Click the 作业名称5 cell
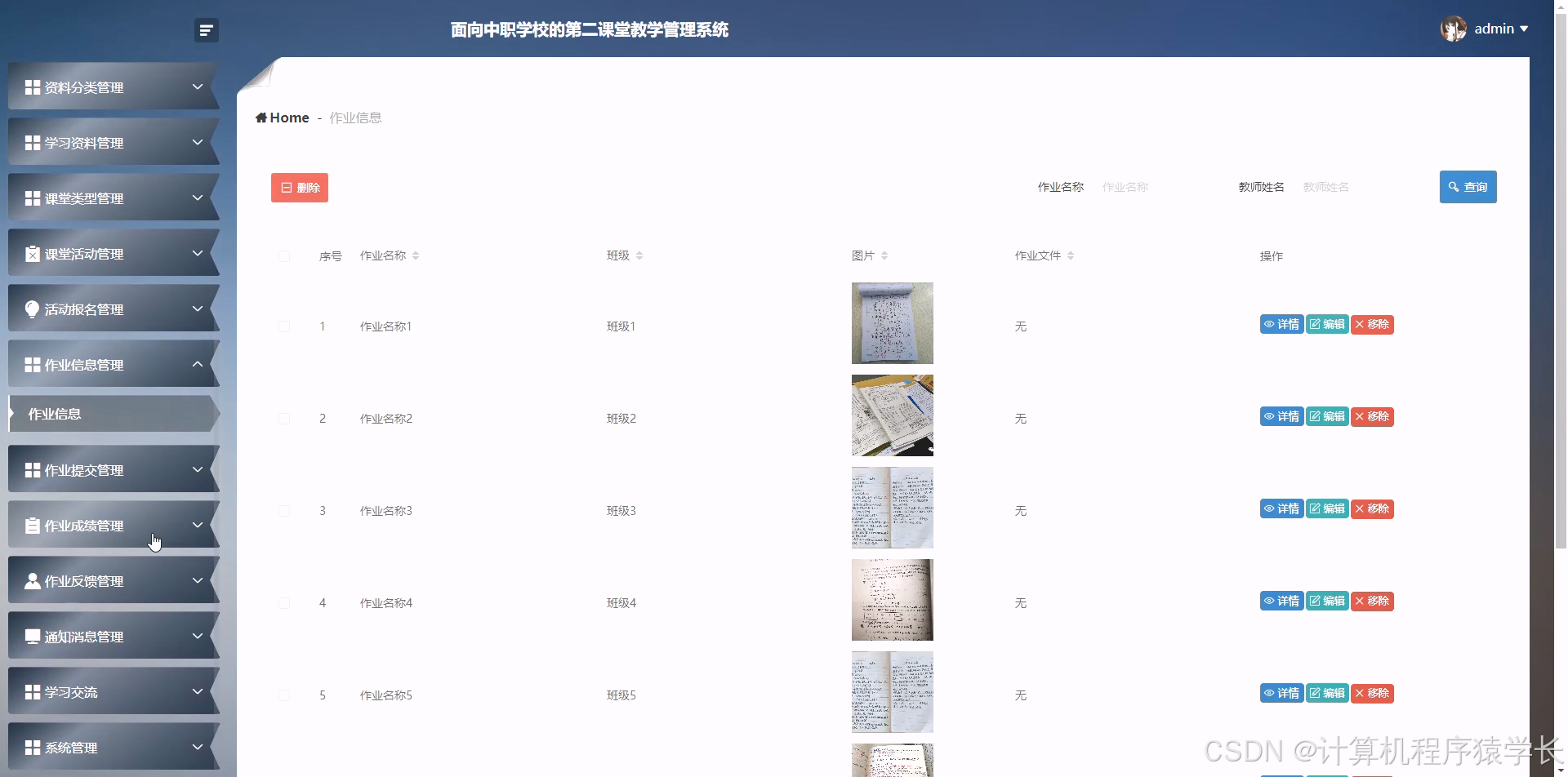The width and height of the screenshot is (1568, 777). pos(386,695)
